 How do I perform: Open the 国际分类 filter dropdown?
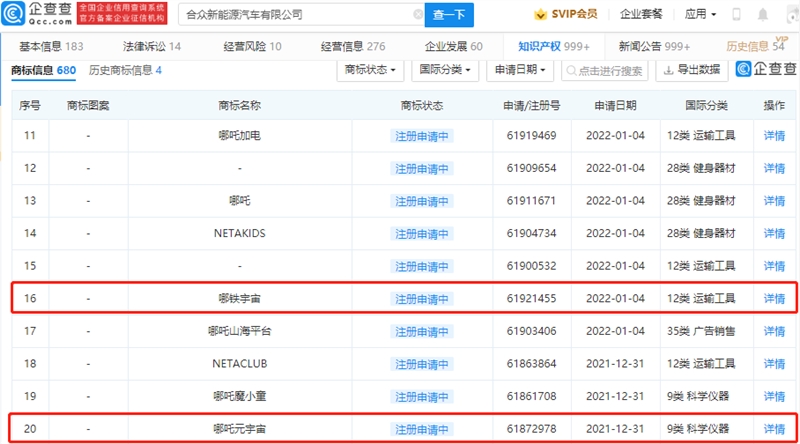[x=445, y=70]
